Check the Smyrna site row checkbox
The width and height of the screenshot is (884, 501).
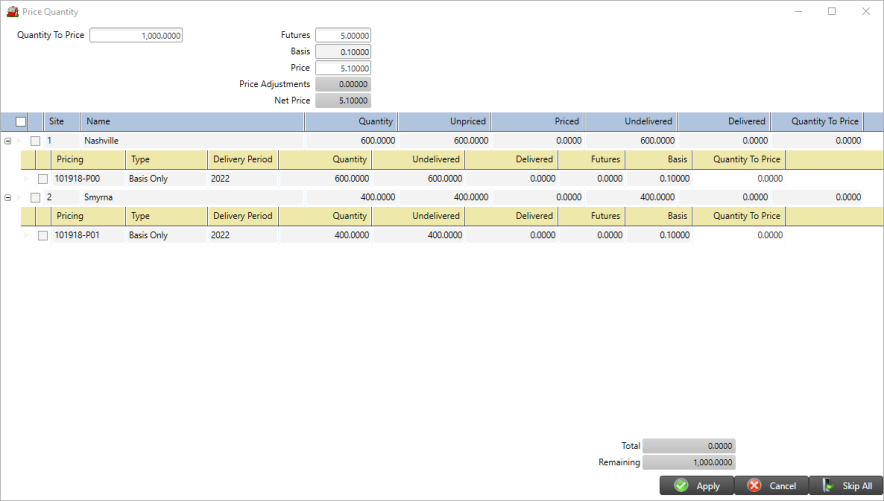35,198
